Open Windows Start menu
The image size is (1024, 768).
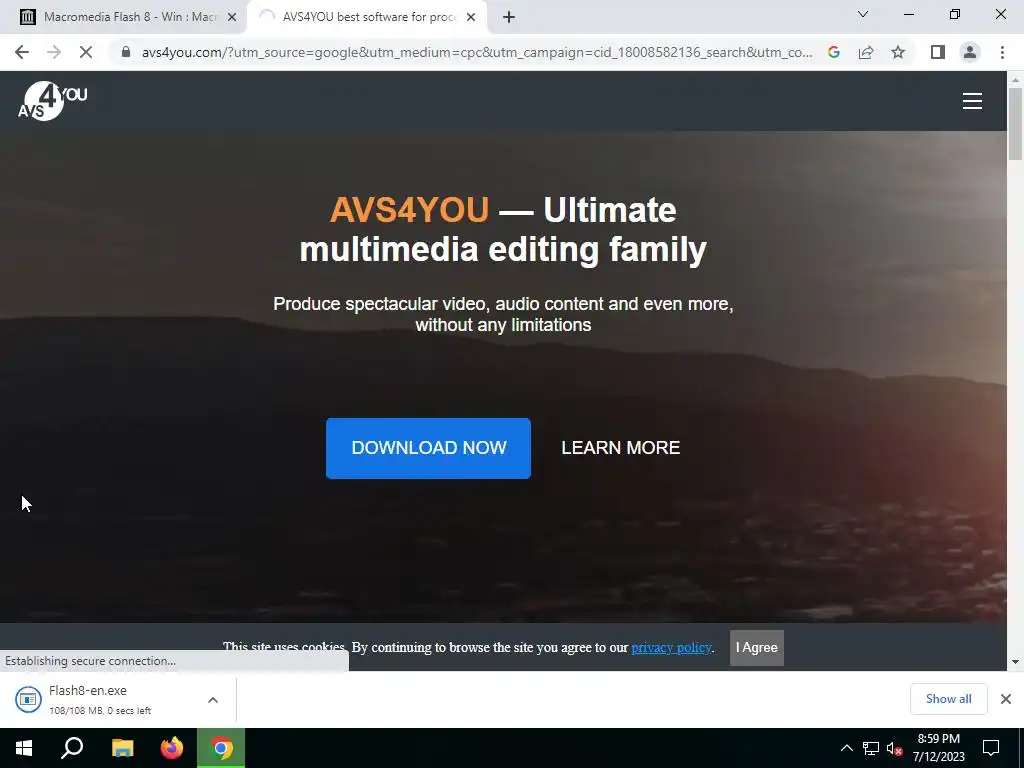24,748
